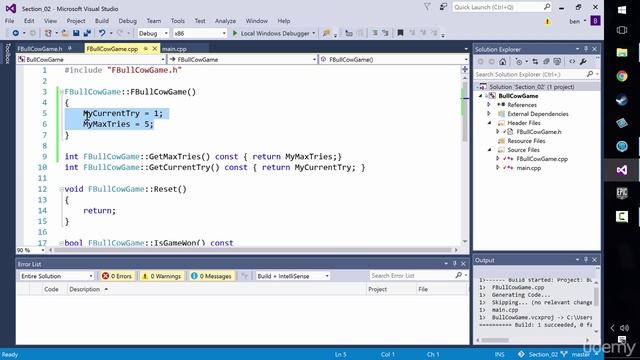Expand the References node

(x=489, y=104)
